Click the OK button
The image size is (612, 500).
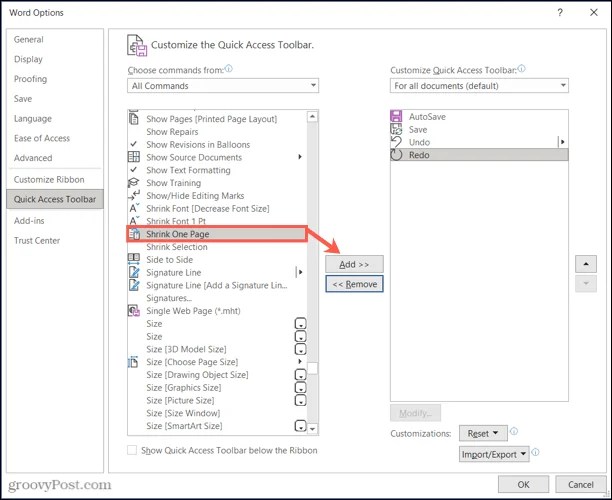click(523, 484)
